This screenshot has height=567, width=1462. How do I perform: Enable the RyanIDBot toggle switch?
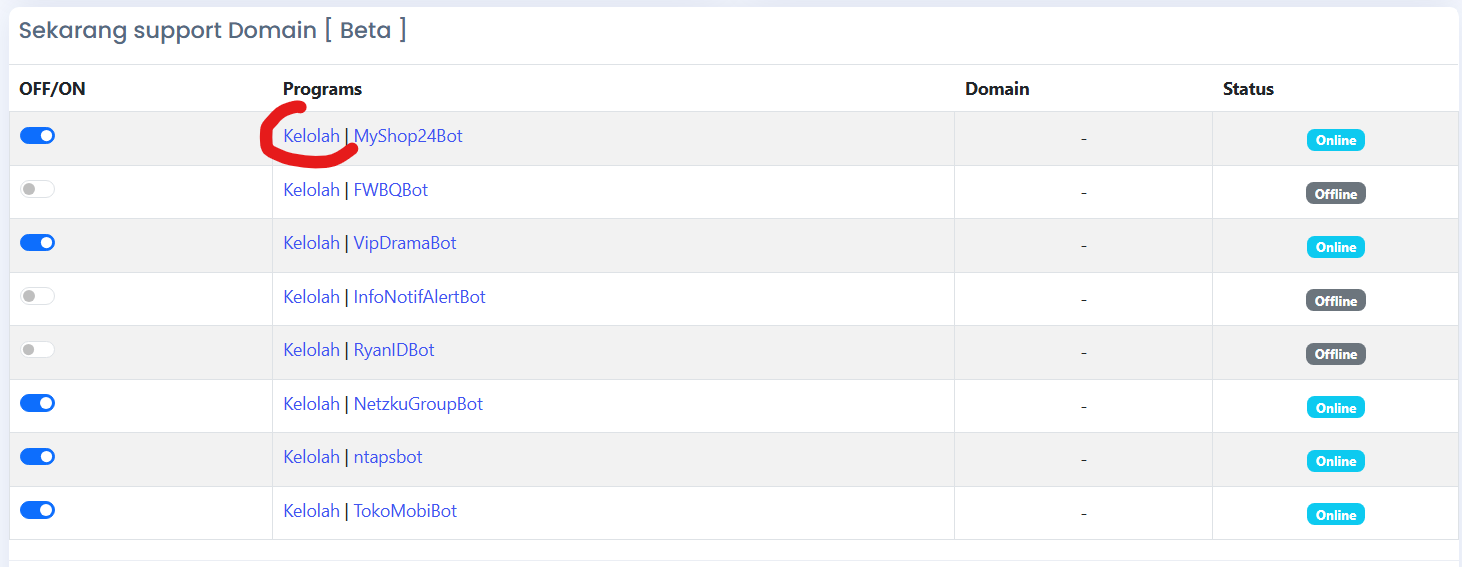pyautogui.click(x=38, y=350)
